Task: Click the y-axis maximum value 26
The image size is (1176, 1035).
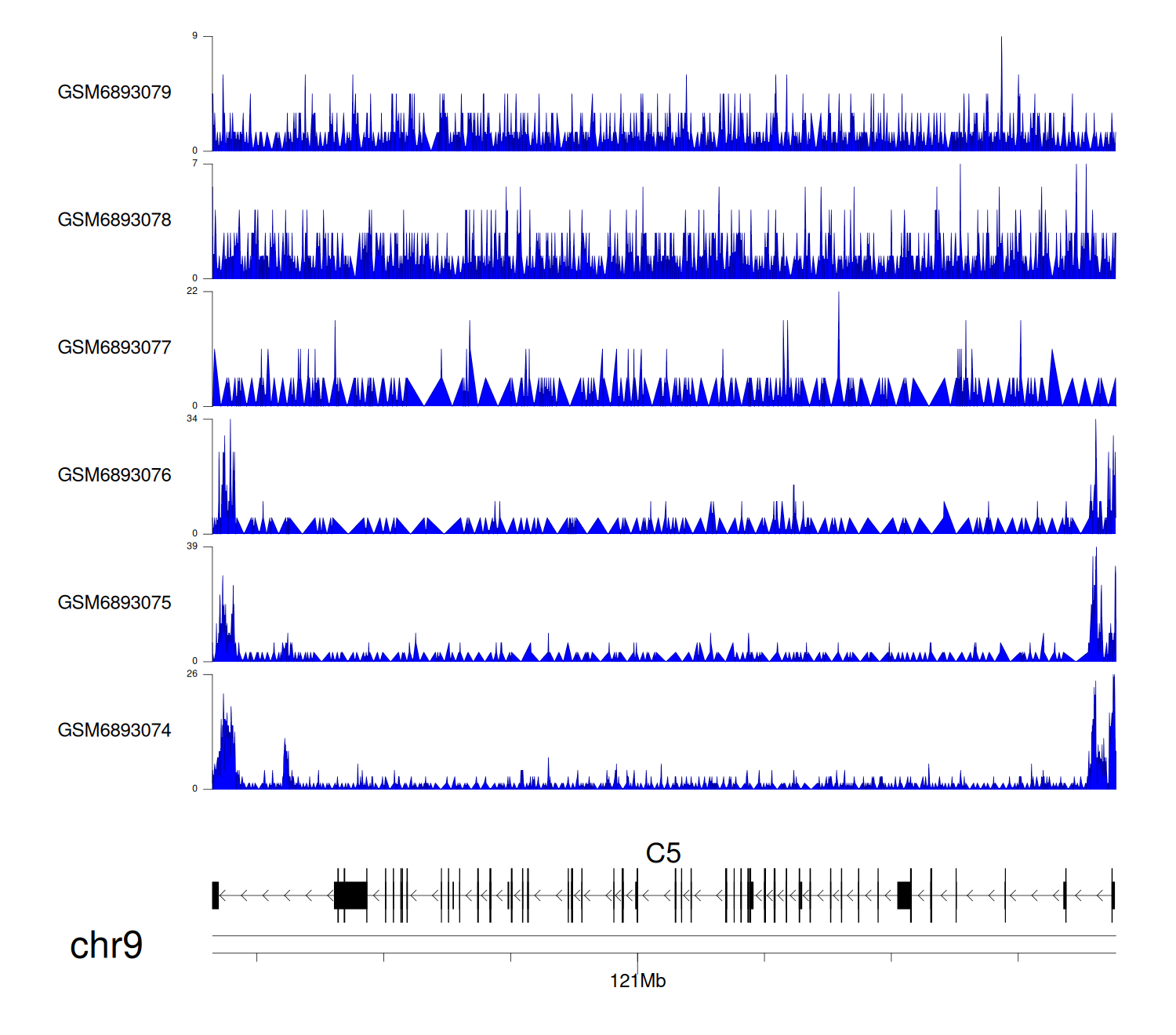Action: point(192,674)
